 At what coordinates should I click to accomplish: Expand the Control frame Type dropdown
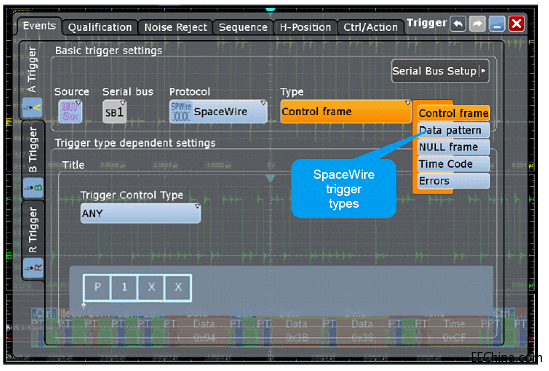pos(346,112)
